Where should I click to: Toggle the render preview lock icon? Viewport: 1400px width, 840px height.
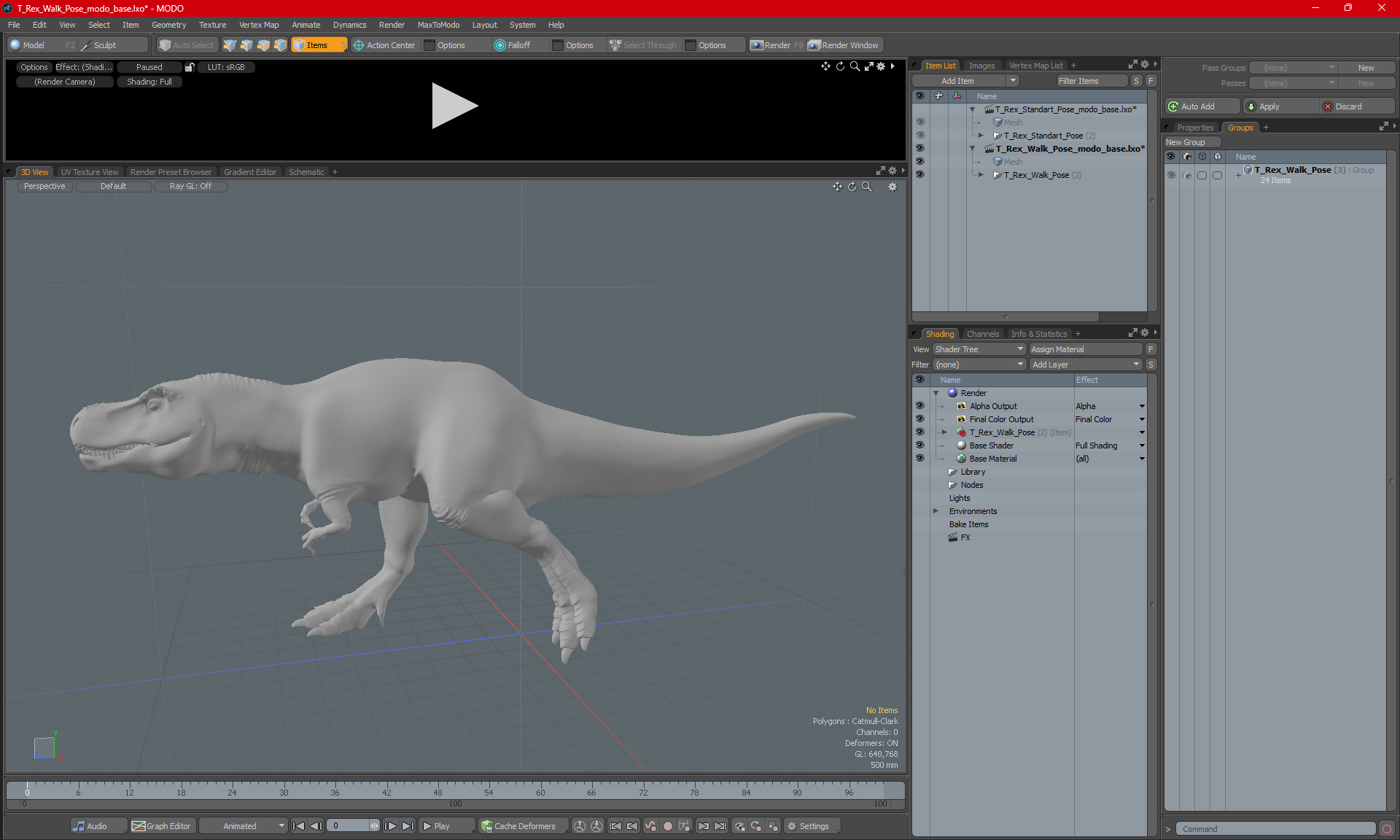(x=190, y=67)
